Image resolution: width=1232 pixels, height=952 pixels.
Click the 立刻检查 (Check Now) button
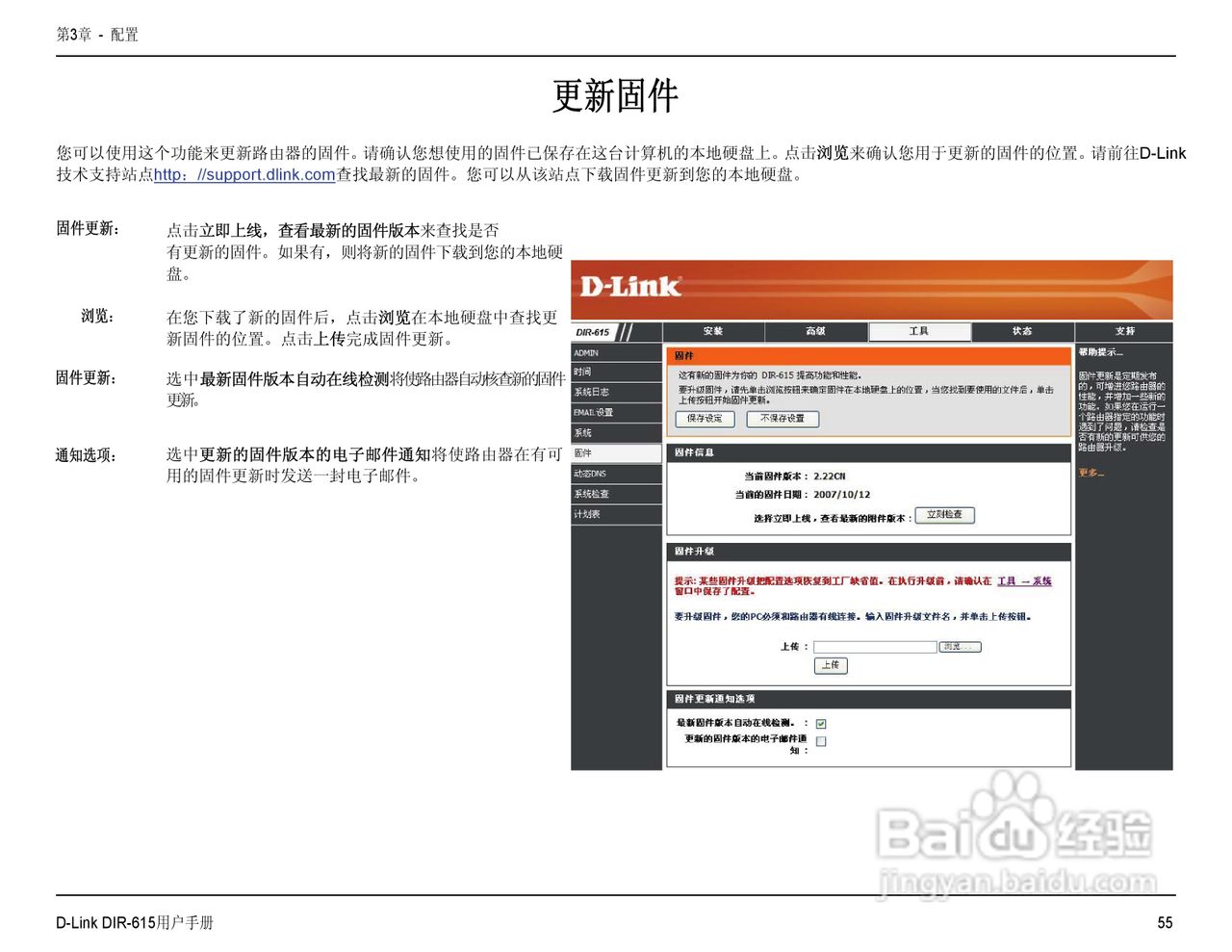click(x=944, y=515)
